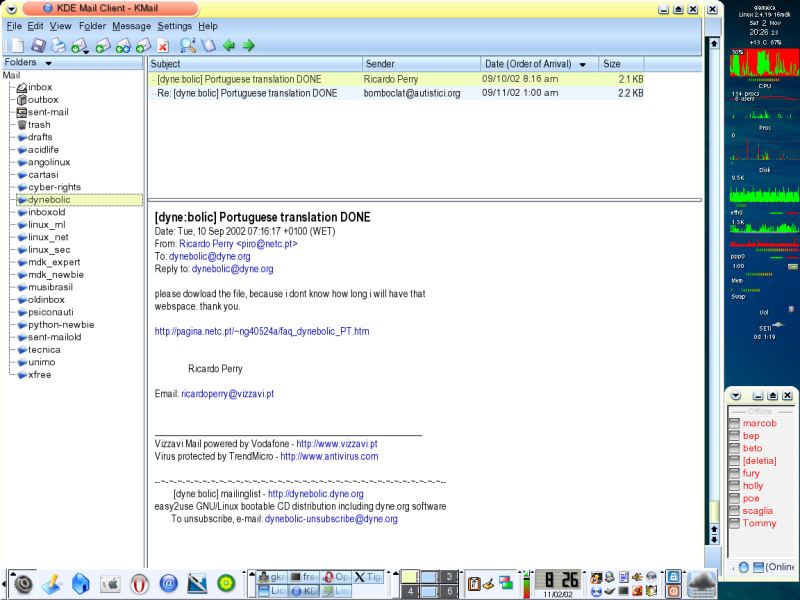
Task: Open the Folder menu
Action: [92, 26]
